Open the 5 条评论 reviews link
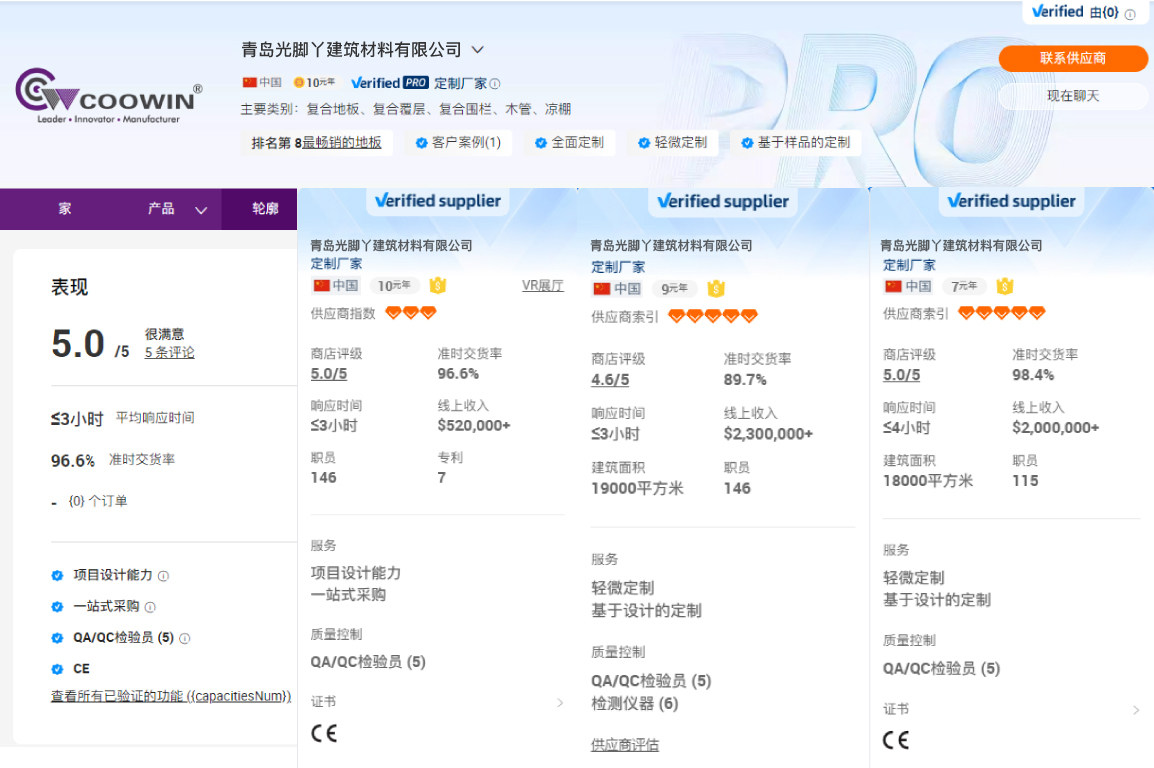The image size is (1154, 768). click(169, 352)
